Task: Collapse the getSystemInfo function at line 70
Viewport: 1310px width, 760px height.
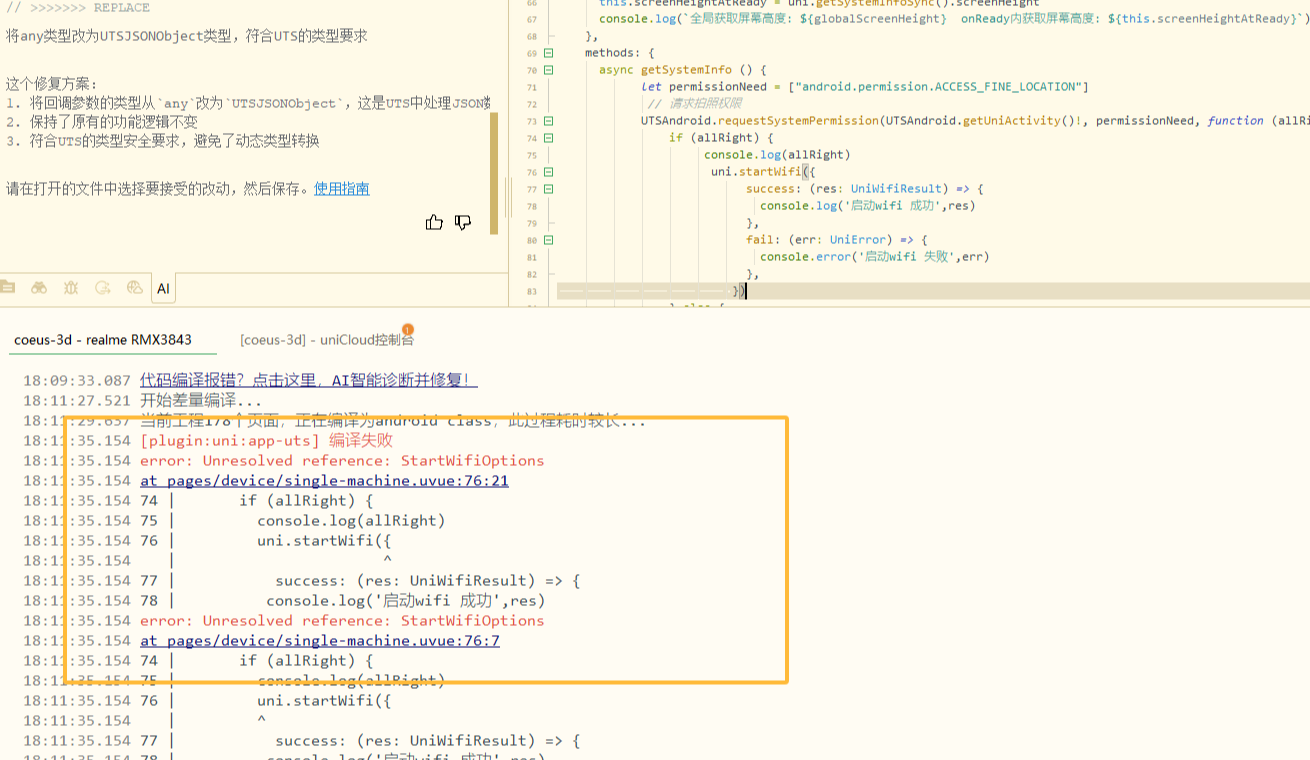Action: (548, 70)
